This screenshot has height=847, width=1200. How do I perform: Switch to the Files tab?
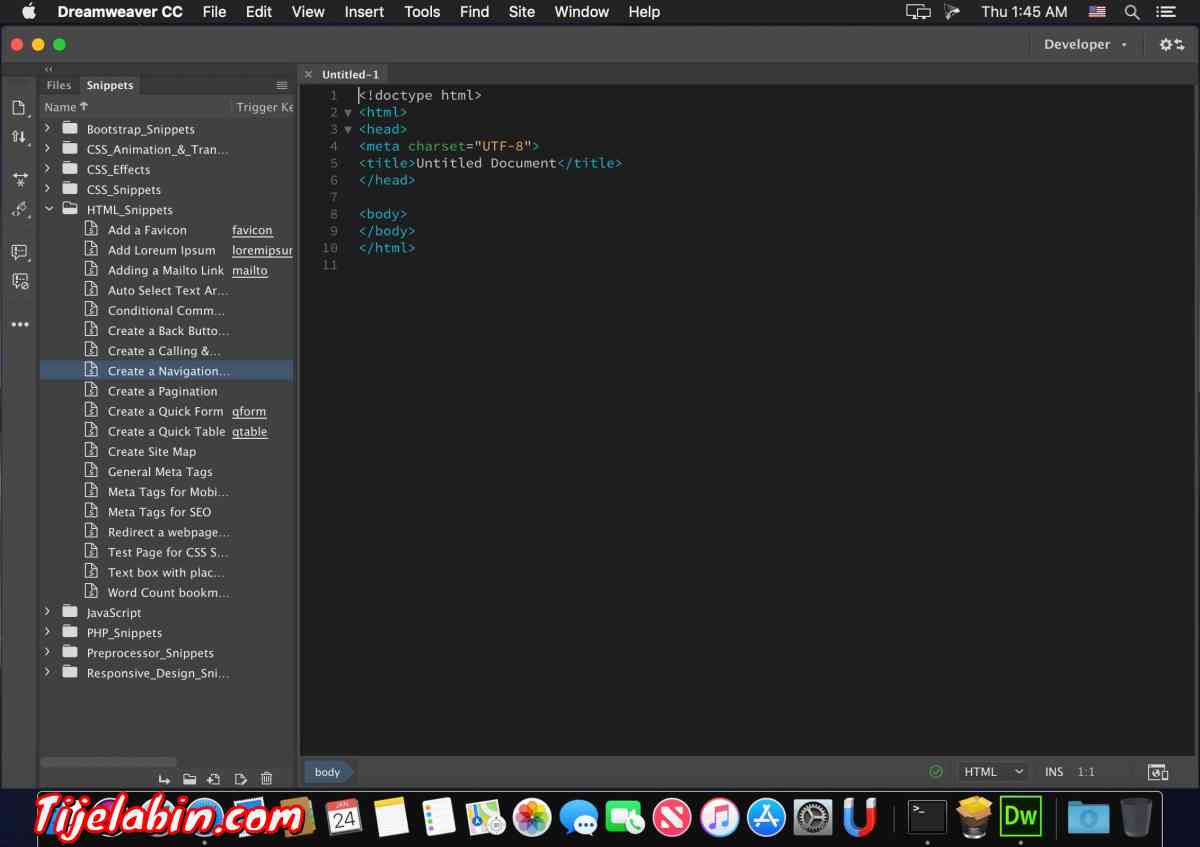tap(59, 86)
